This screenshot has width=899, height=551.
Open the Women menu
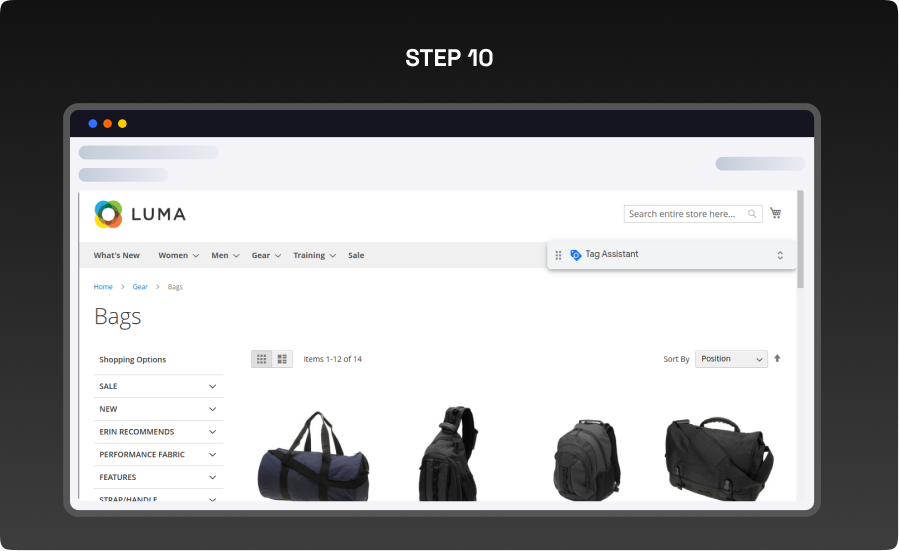click(x=178, y=255)
